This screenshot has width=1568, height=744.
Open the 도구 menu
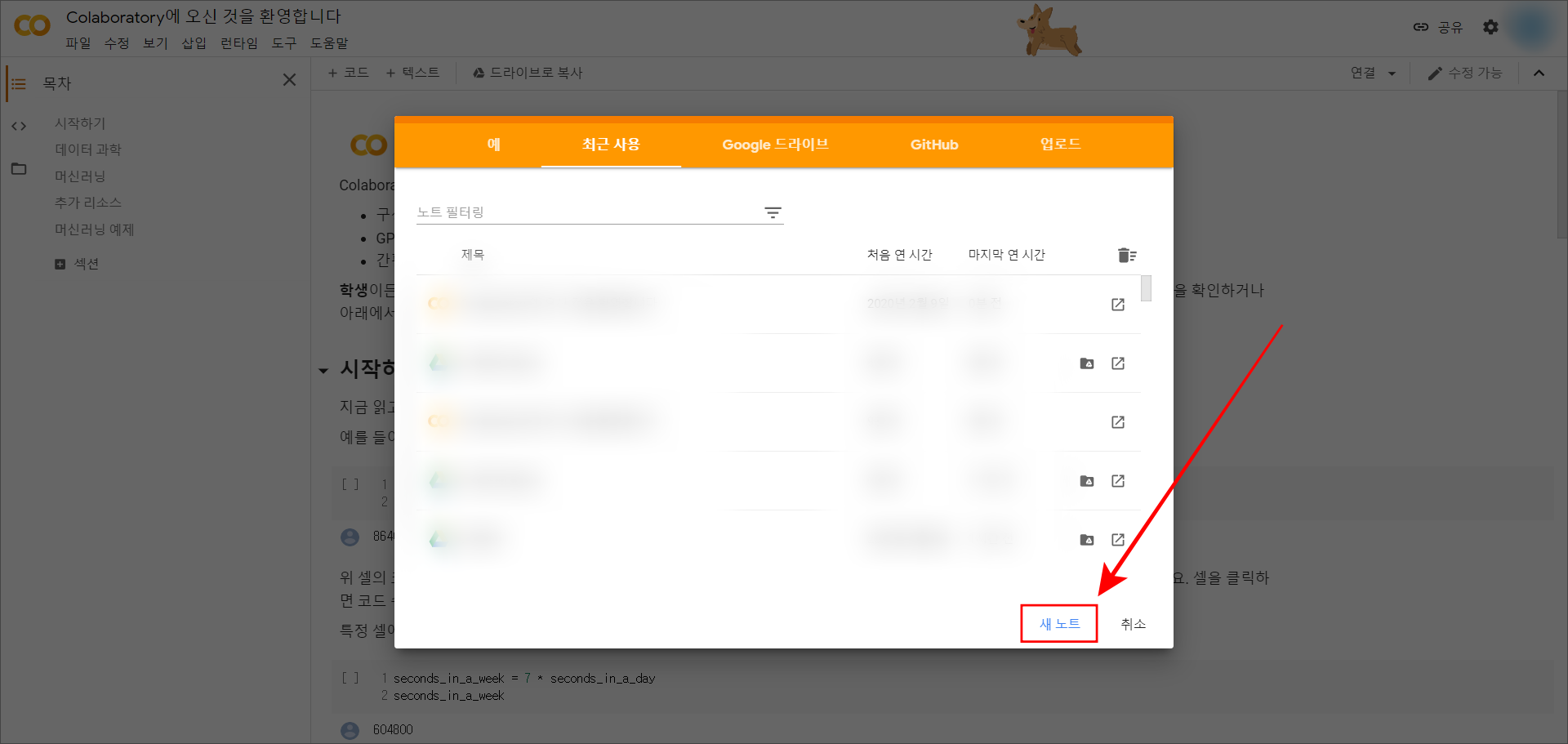[x=284, y=43]
